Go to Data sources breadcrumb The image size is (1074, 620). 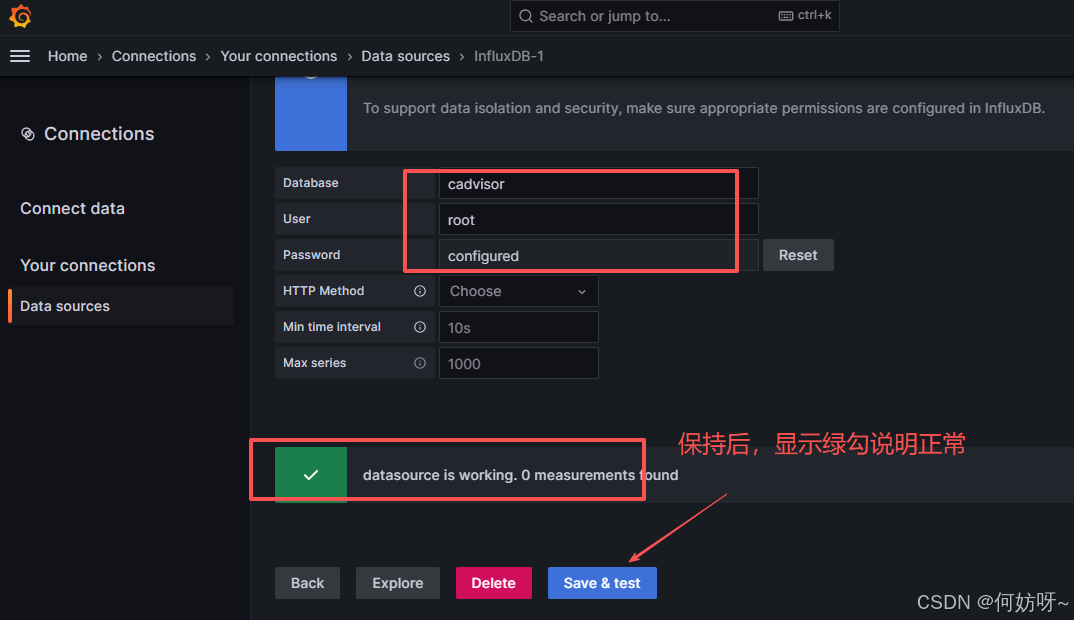click(x=405, y=56)
